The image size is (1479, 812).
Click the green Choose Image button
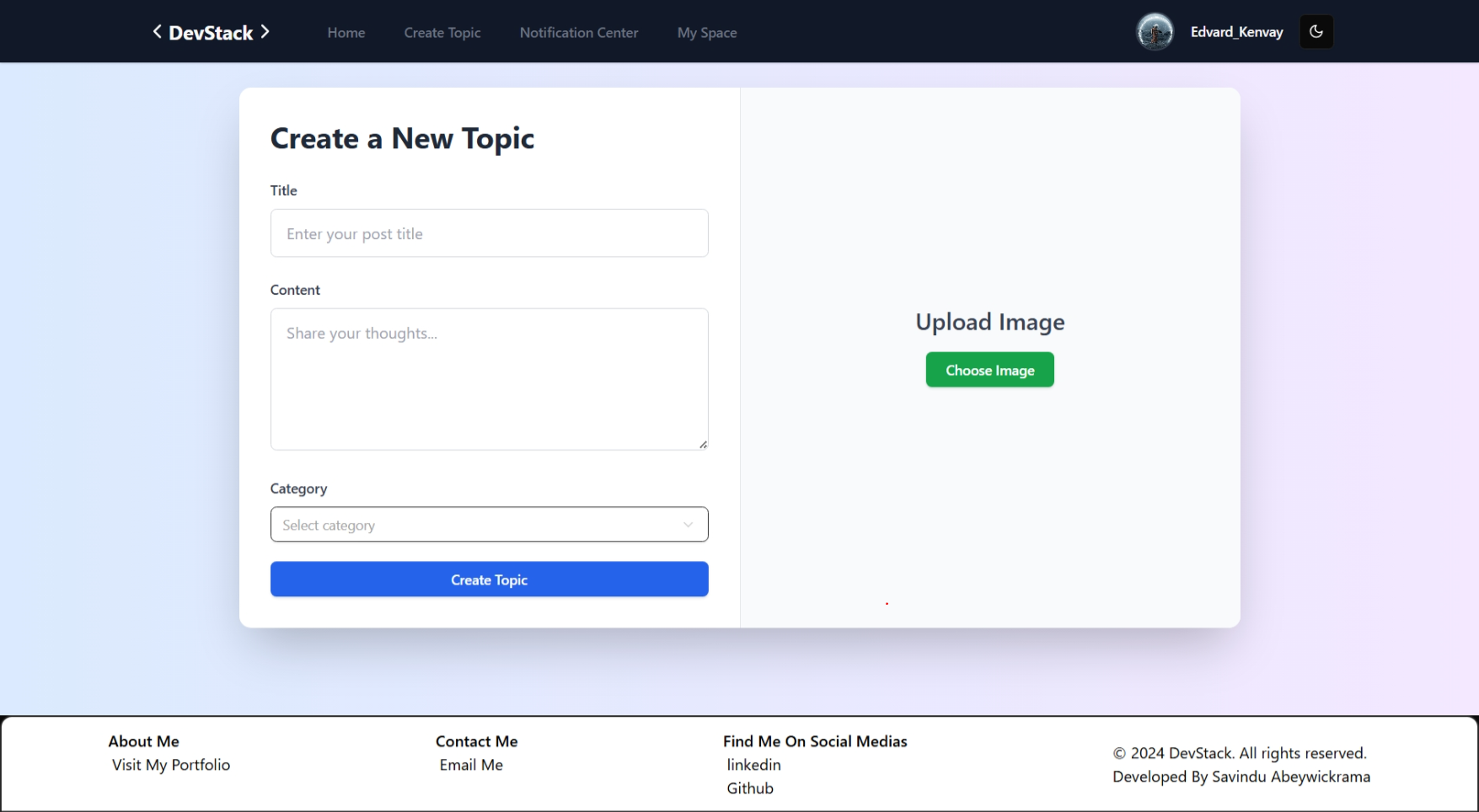click(989, 369)
